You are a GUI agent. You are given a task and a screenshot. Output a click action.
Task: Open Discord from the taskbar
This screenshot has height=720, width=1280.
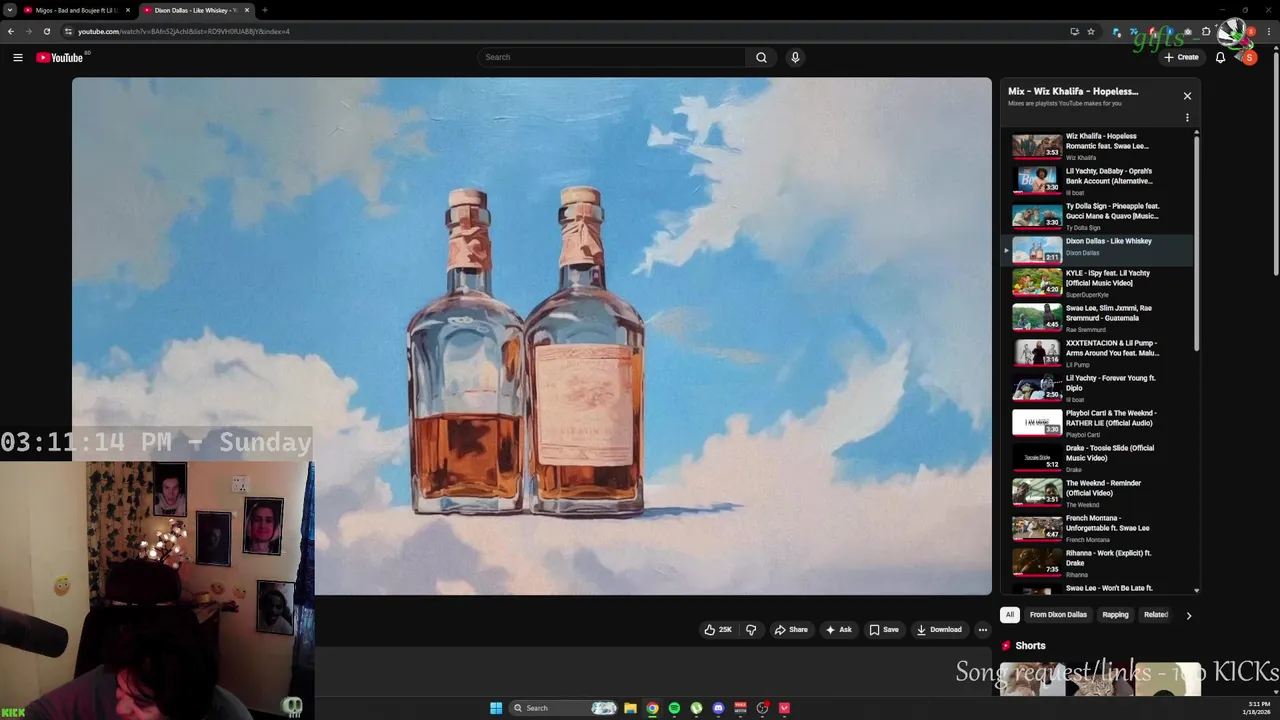718,708
